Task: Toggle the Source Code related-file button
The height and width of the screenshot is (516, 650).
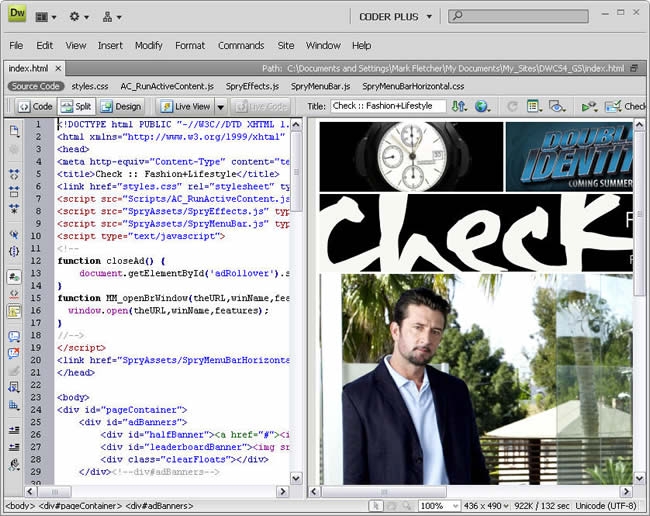Action: (x=36, y=86)
